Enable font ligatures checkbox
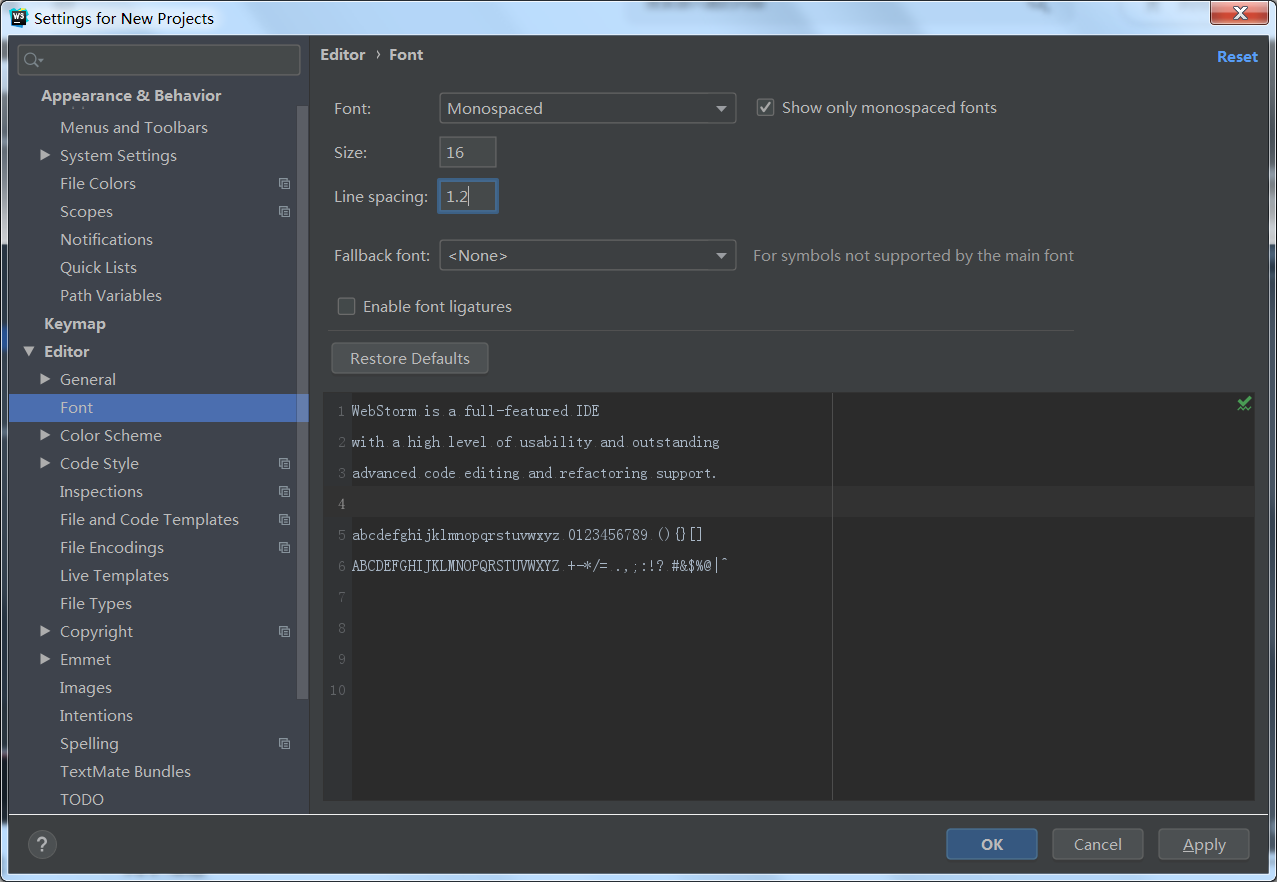The height and width of the screenshot is (882, 1277). (x=346, y=306)
